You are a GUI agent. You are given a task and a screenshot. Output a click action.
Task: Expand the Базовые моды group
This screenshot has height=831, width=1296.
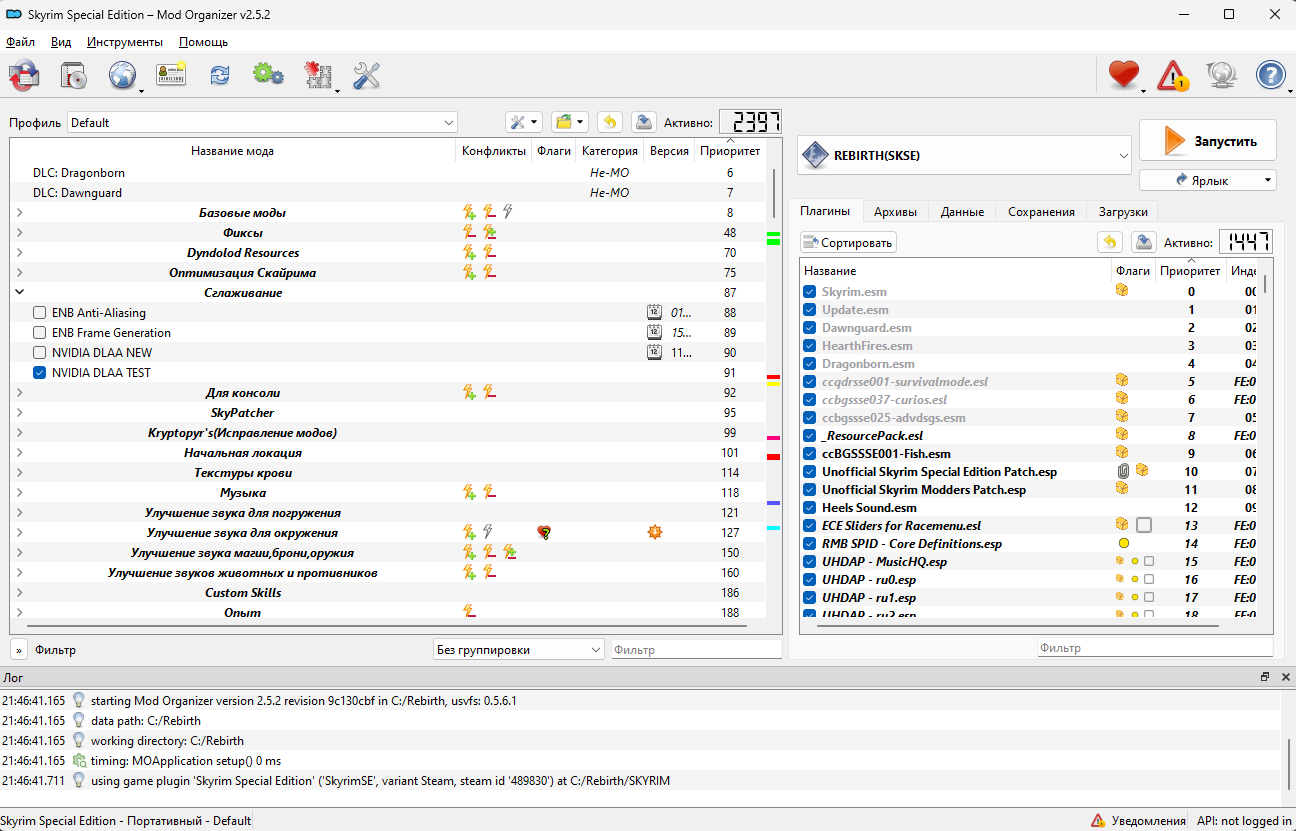[19, 213]
